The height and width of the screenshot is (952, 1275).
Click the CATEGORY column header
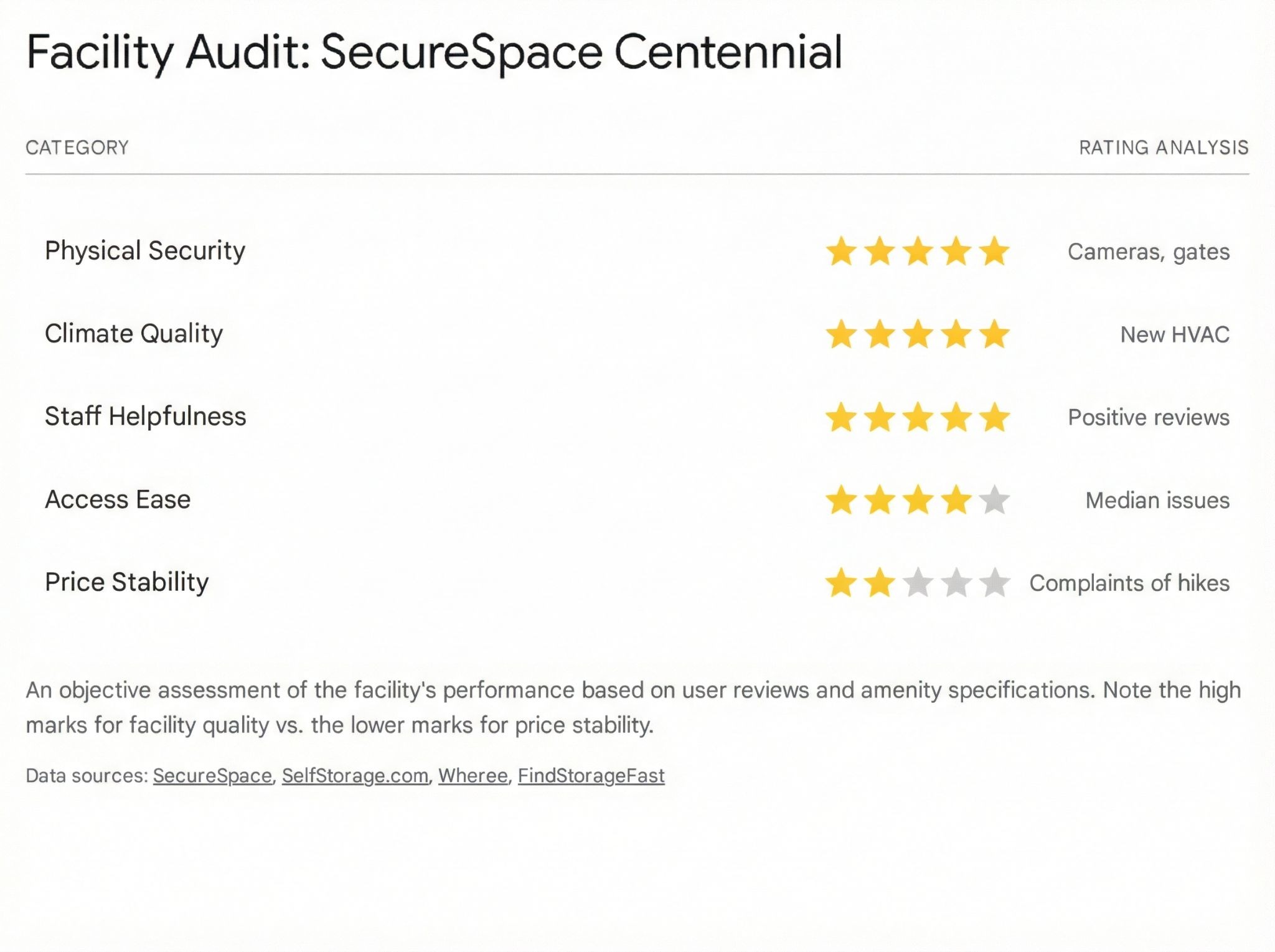[x=77, y=148]
